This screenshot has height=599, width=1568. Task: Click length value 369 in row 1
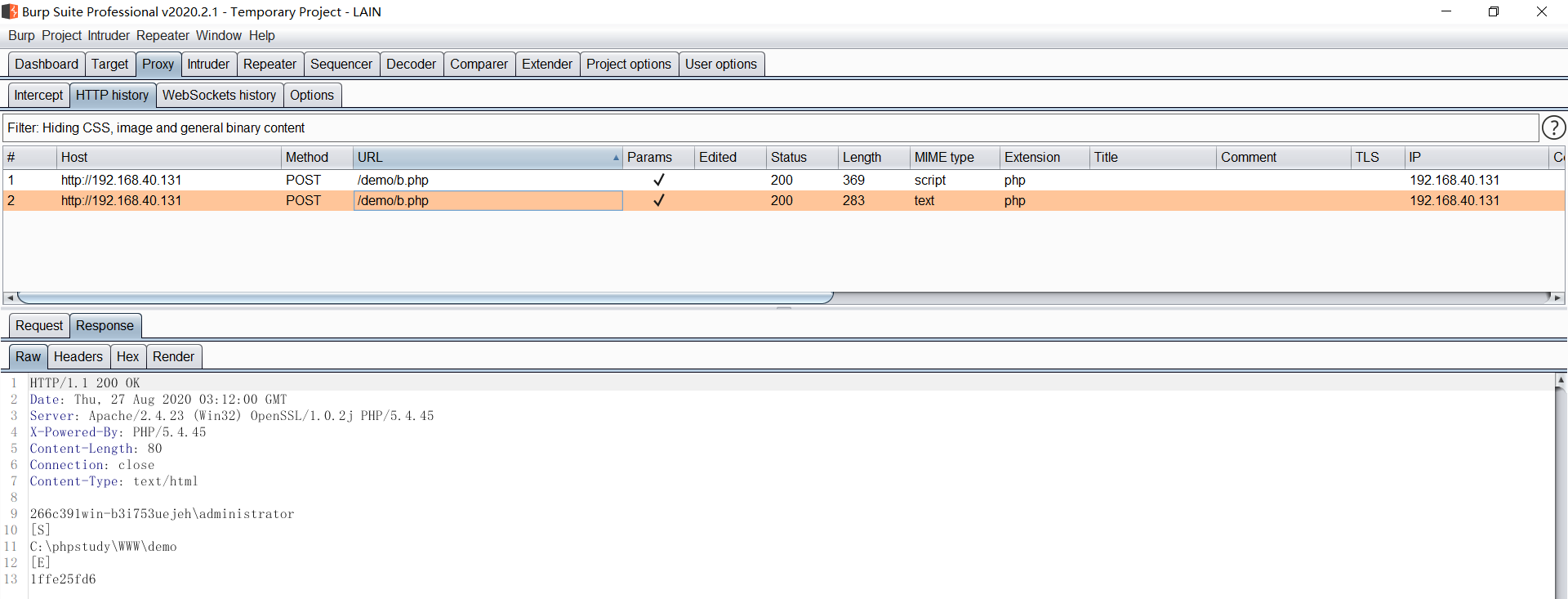pyautogui.click(x=853, y=180)
